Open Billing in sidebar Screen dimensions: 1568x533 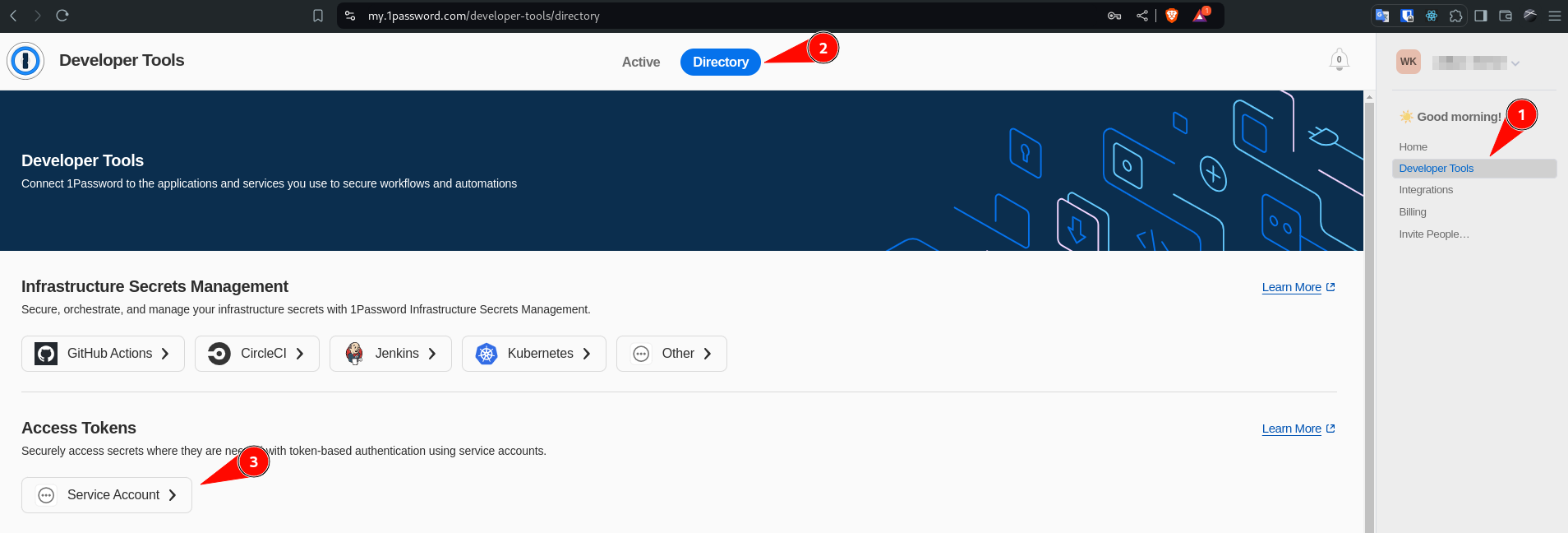click(x=1413, y=212)
